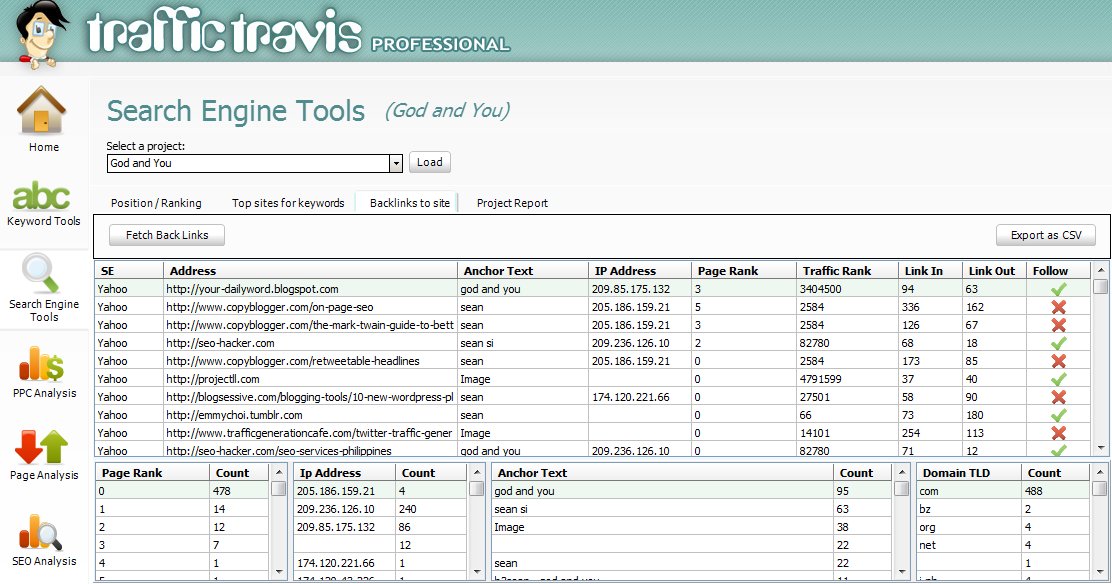The image size is (1112, 584).
Task: Open the Project Report tab
Action: (512, 203)
